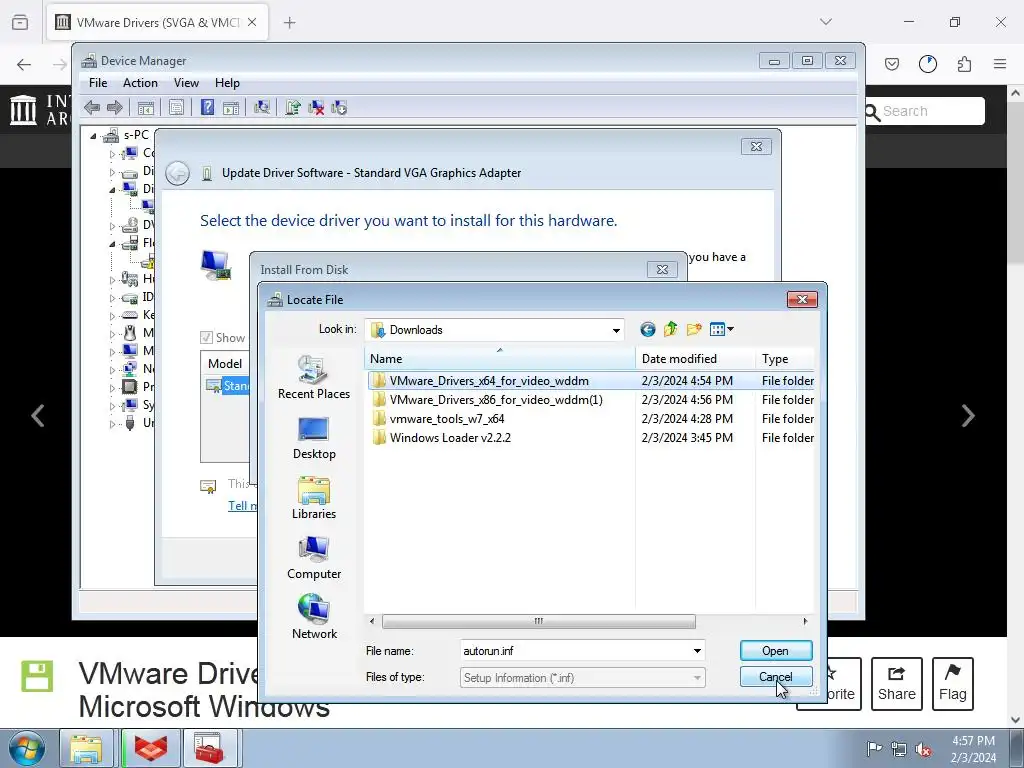
Task: Click the round back button in Update Driver Software
Action: click(x=177, y=173)
